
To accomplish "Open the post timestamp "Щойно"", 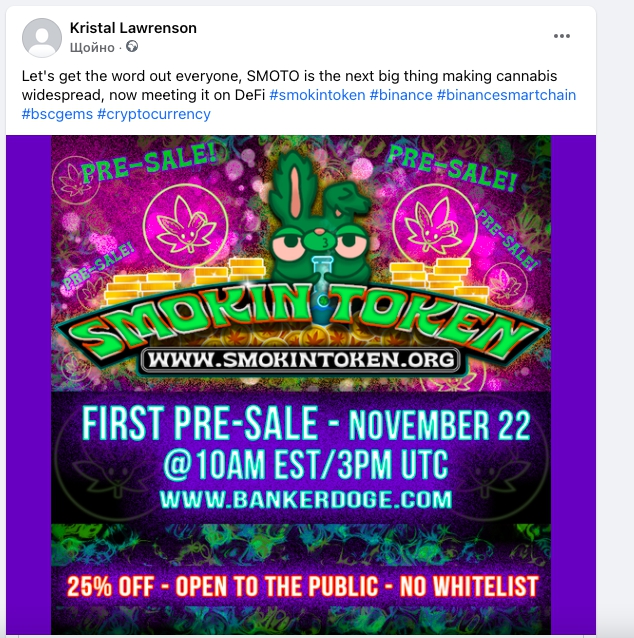I will 93,47.
